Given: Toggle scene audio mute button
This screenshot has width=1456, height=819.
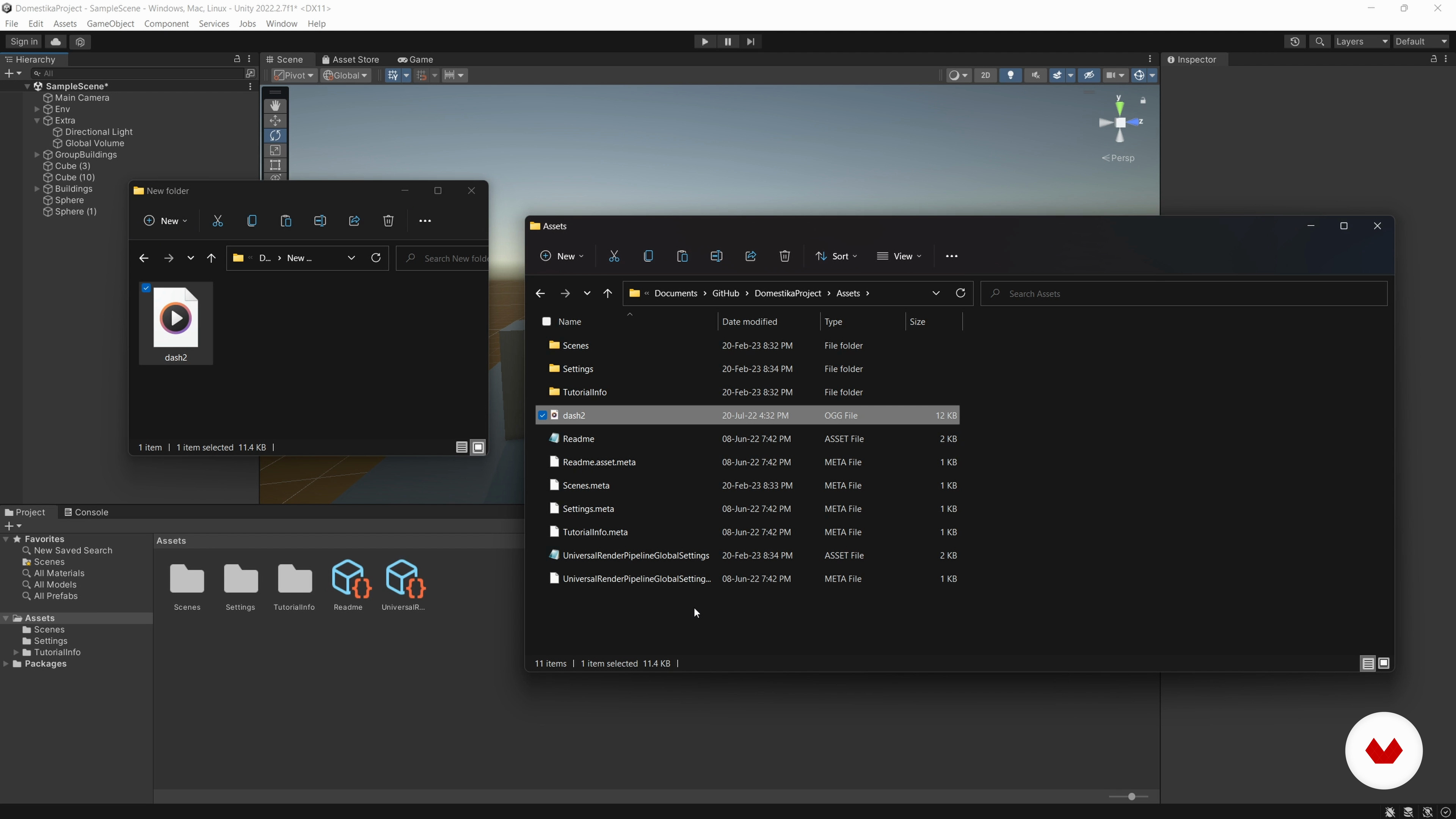Looking at the screenshot, I should click(x=1036, y=75).
